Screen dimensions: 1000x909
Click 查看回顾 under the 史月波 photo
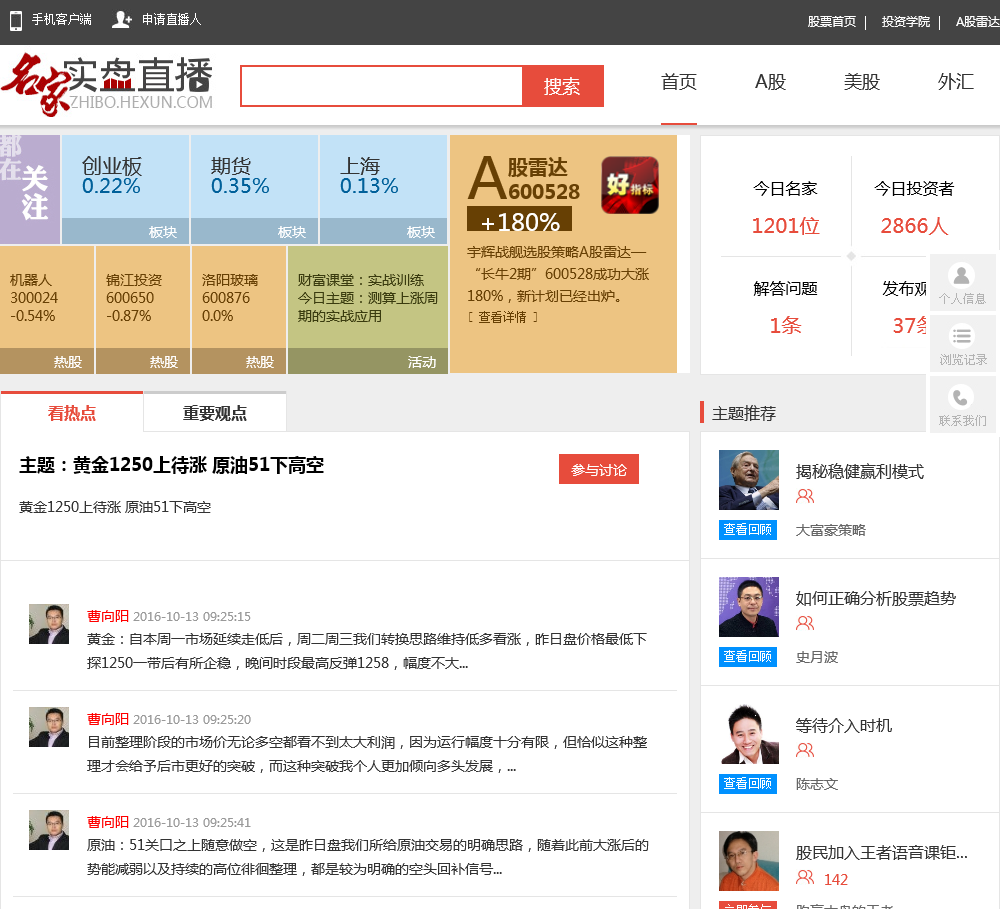coord(748,657)
